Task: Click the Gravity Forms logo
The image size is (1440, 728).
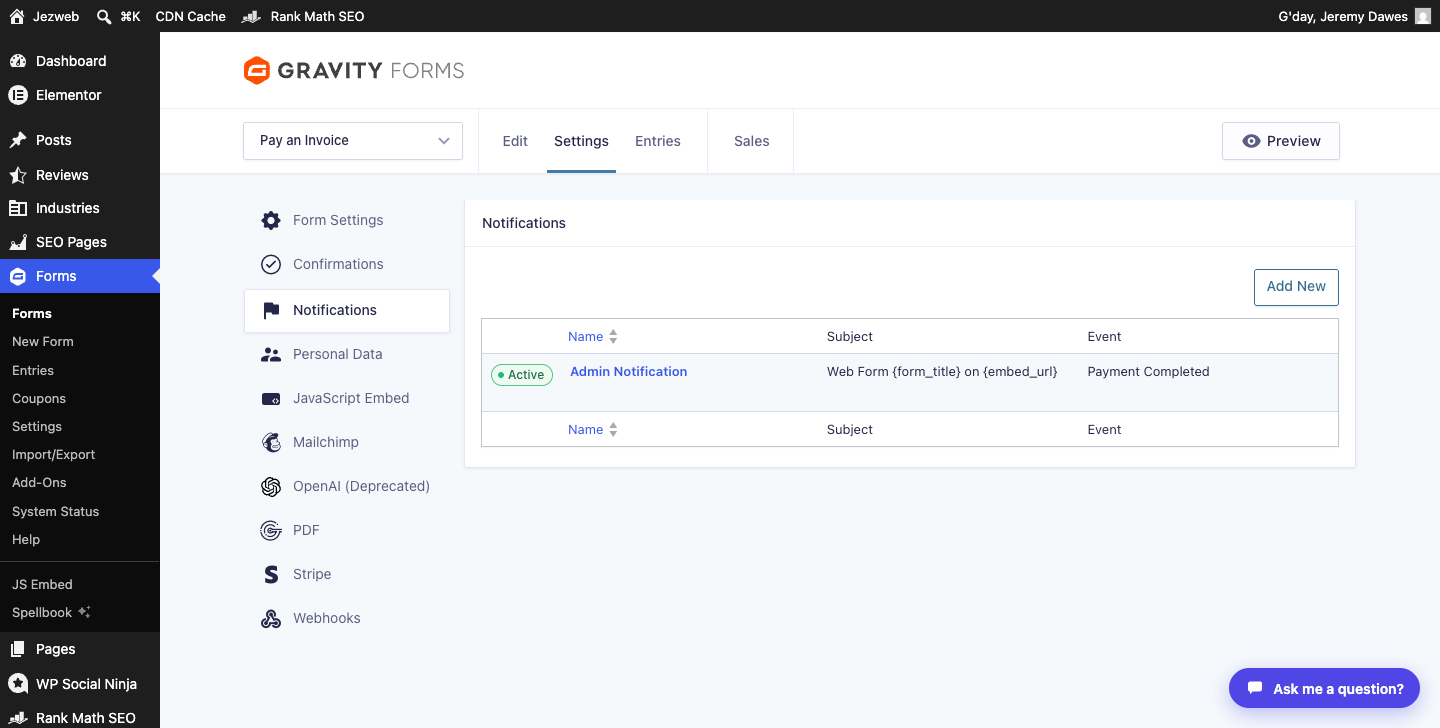Action: 354,70
